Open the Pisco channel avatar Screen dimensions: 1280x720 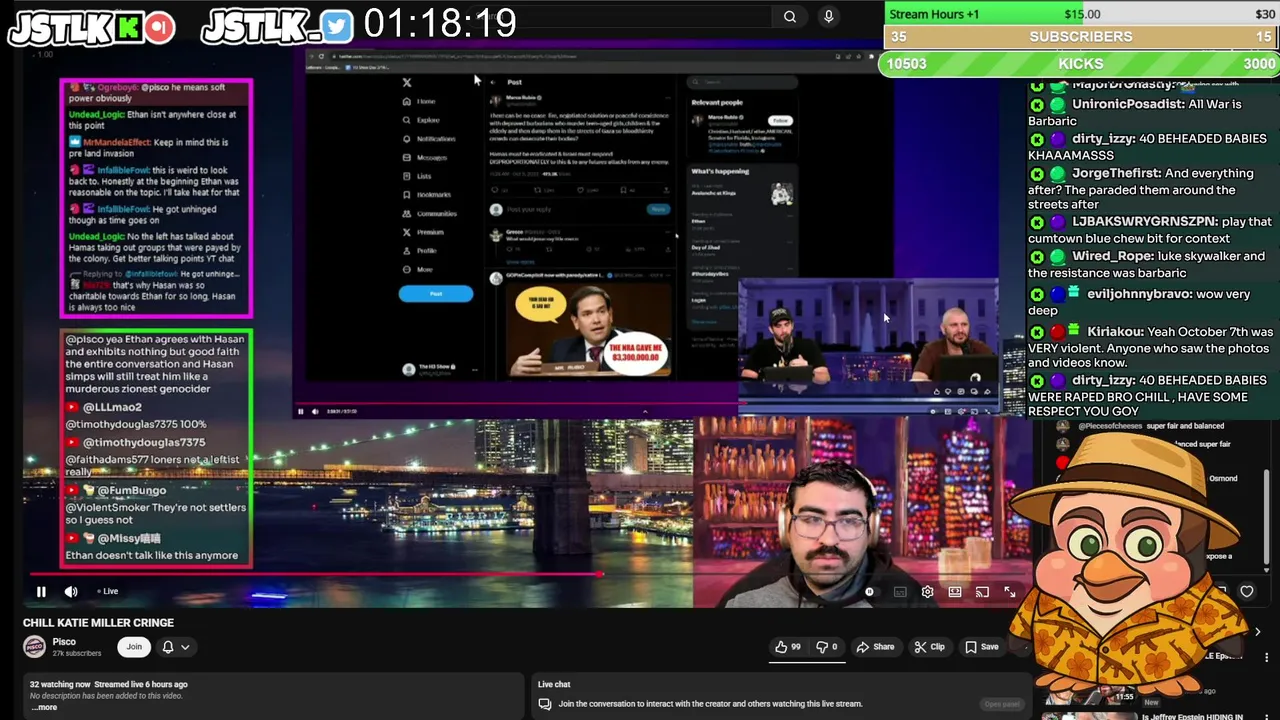pos(35,647)
